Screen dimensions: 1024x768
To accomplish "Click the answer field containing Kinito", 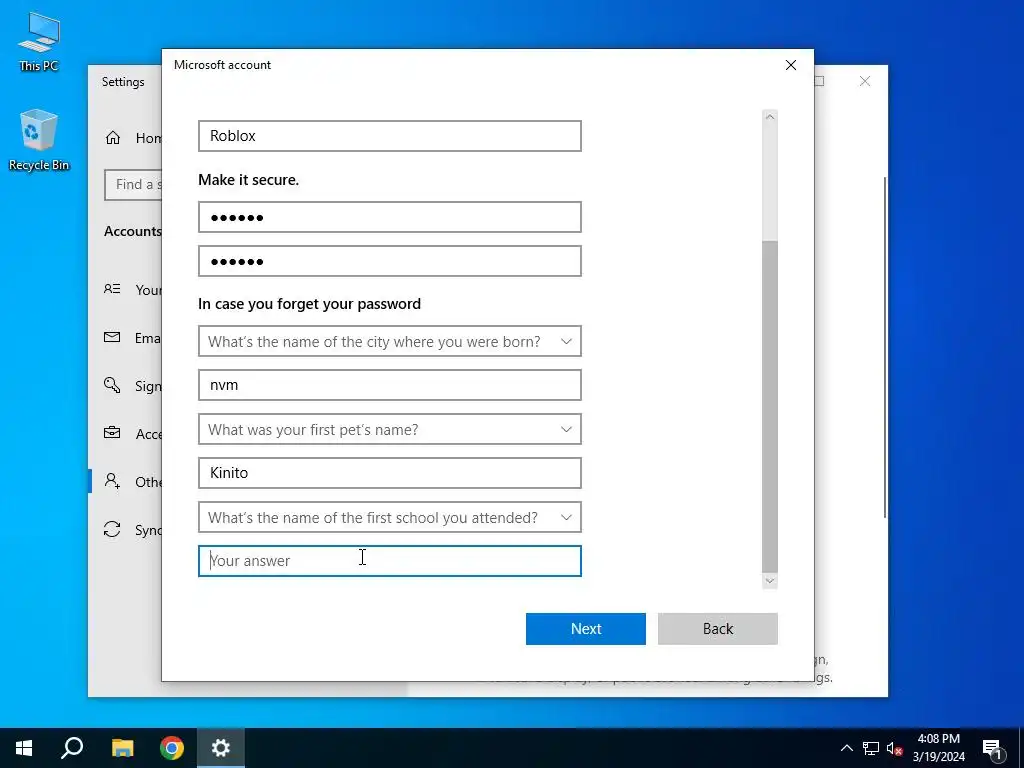I will click(390, 473).
